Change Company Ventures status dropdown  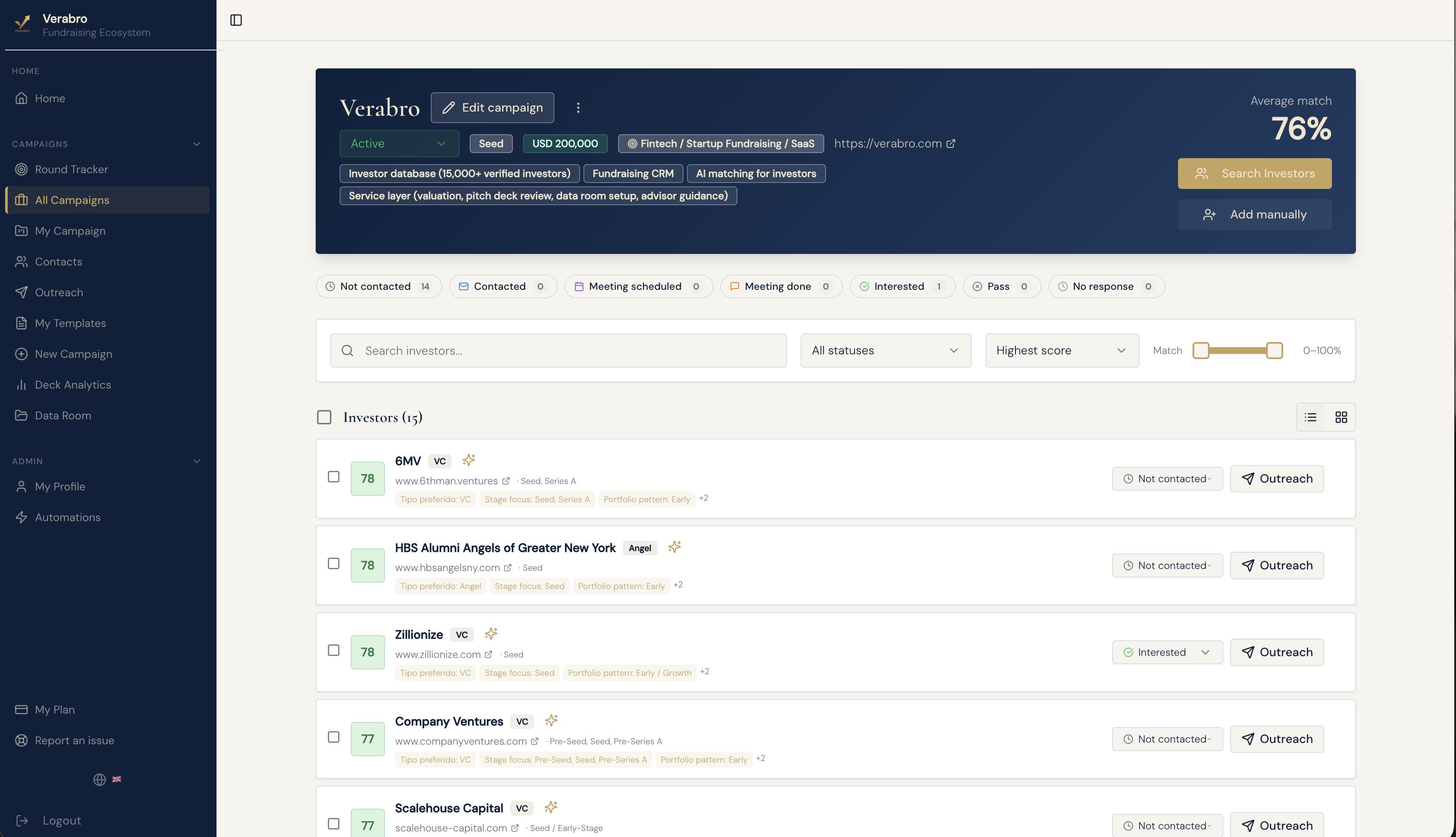pos(1167,739)
